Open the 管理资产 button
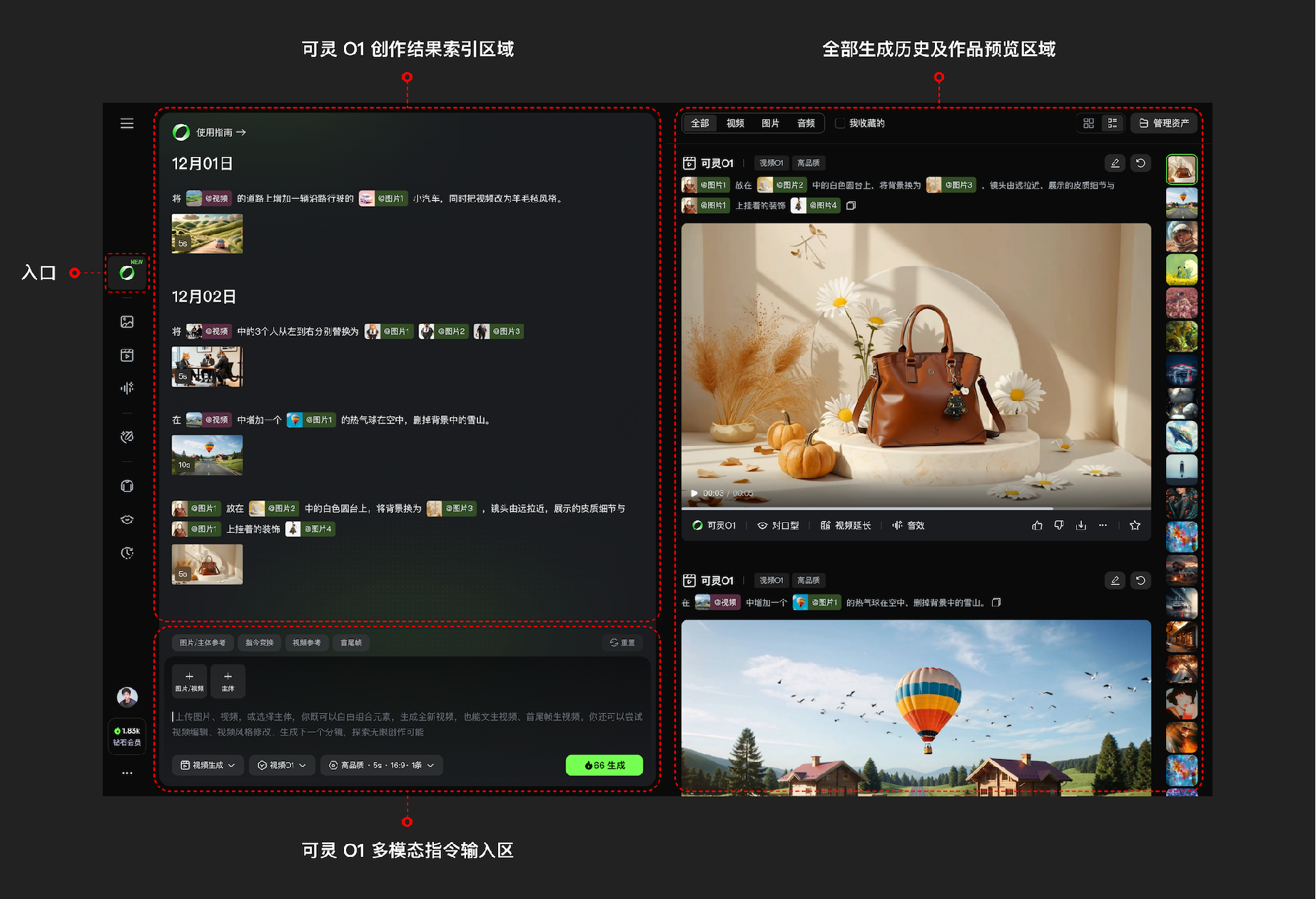Viewport: 1316px width, 899px height. (1164, 123)
